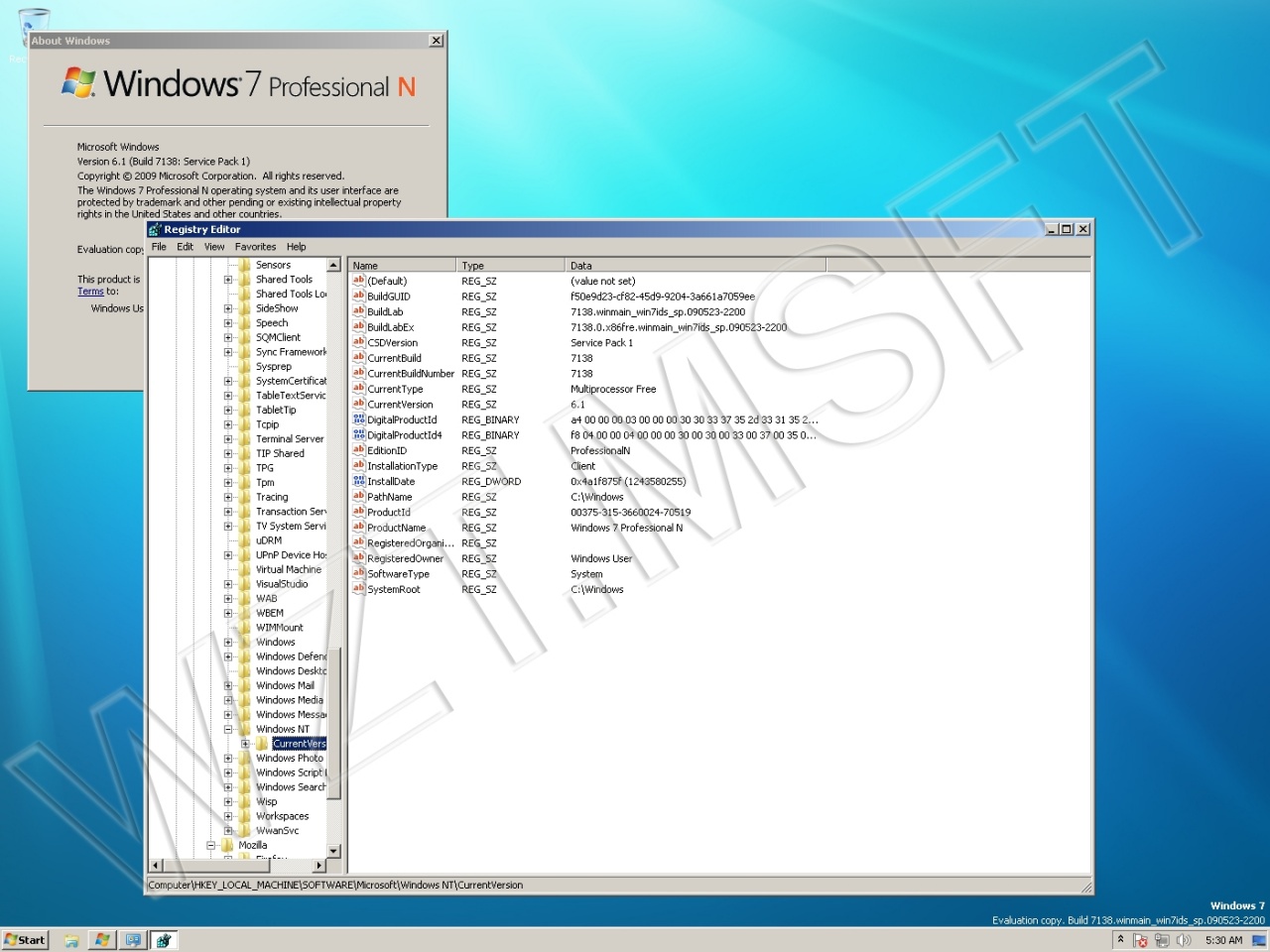1270x952 pixels.
Task: Open the Start menu
Action: point(25,940)
